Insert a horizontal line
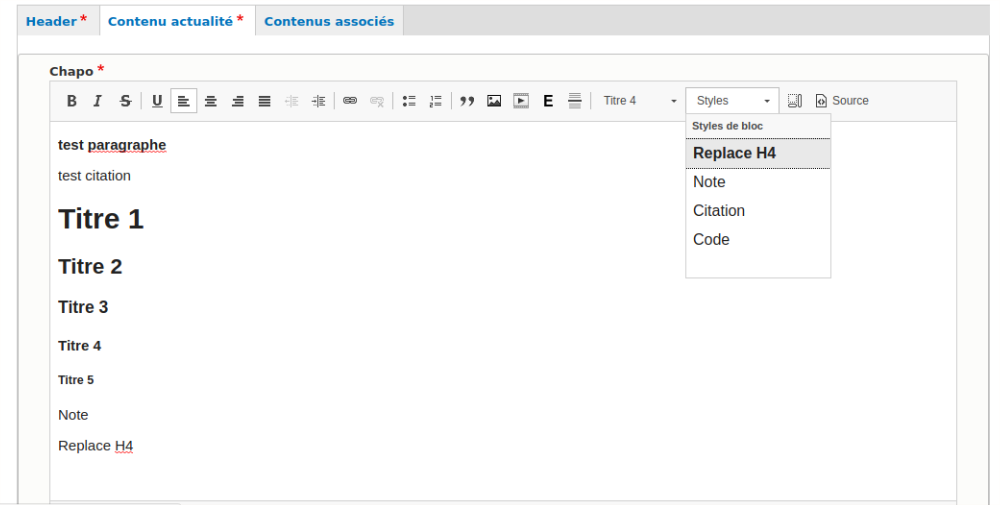The image size is (1000, 505). [575, 101]
